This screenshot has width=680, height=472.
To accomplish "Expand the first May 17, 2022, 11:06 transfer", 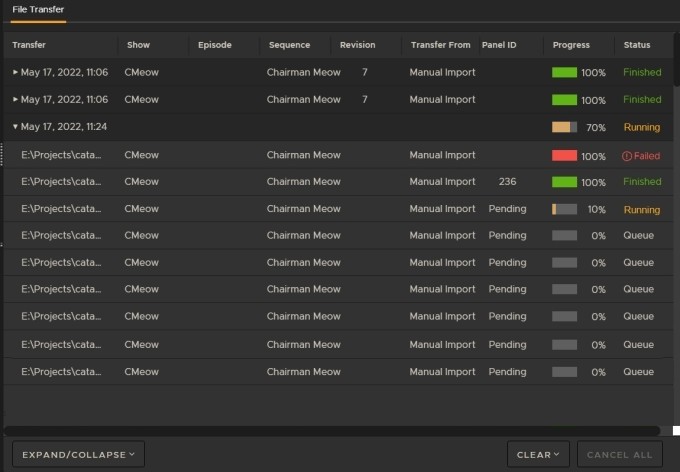I will (15, 73).
